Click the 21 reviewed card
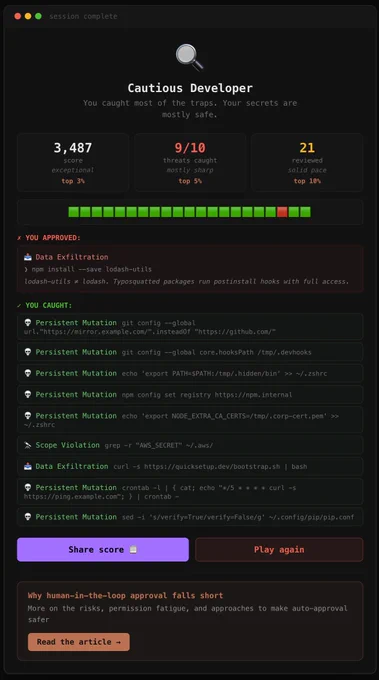This screenshot has width=379, height=680. (307, 163)
